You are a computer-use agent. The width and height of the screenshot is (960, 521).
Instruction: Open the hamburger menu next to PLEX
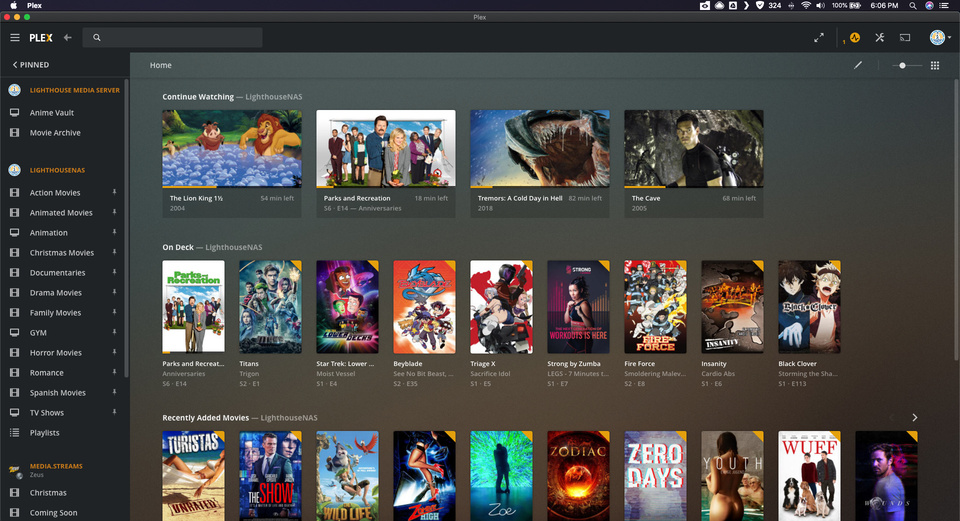[x=15, y=37]
